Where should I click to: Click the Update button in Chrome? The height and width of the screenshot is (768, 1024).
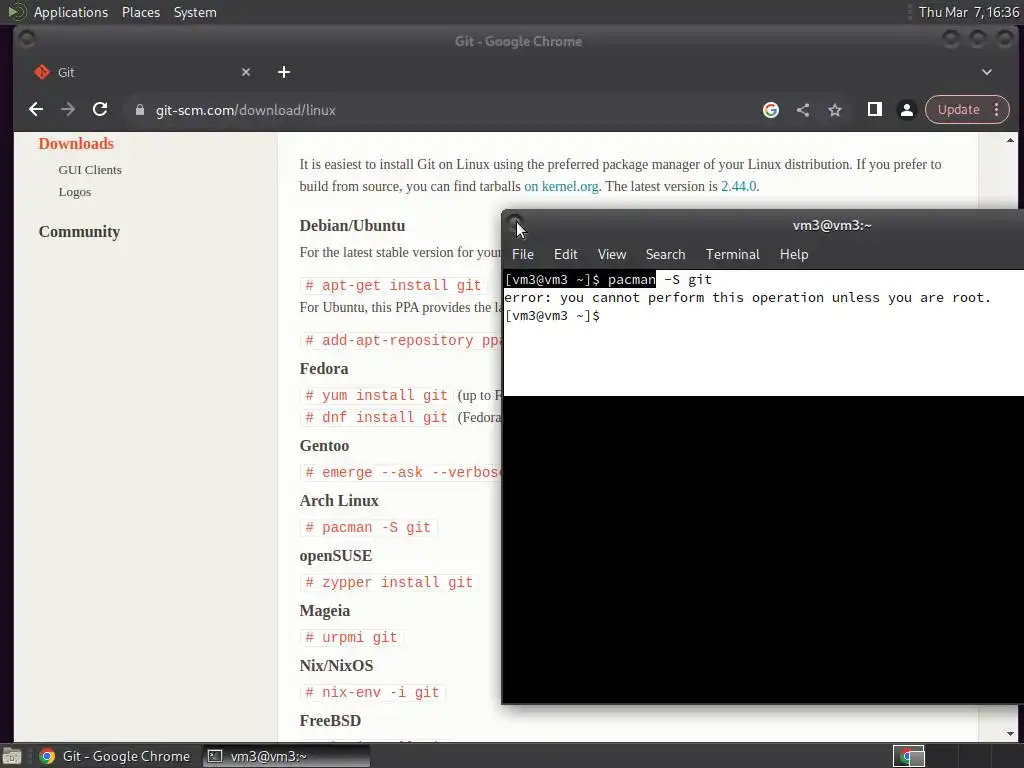coord(958,110)
